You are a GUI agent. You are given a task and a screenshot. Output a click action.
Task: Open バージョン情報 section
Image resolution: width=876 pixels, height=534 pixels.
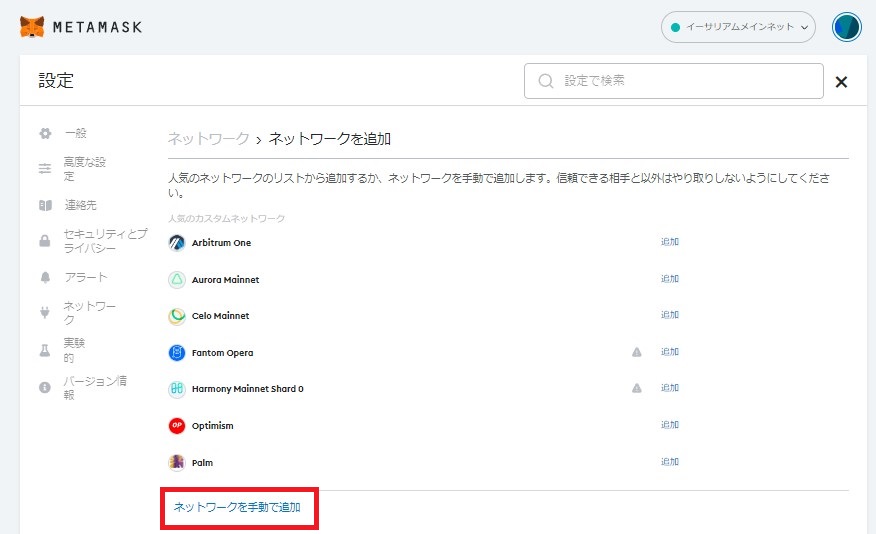click(x=95, y=388)
